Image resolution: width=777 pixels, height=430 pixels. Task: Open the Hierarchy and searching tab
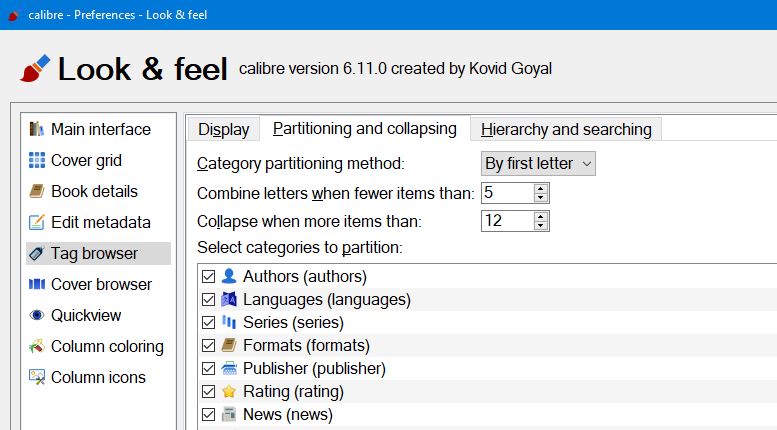(566, 129)
